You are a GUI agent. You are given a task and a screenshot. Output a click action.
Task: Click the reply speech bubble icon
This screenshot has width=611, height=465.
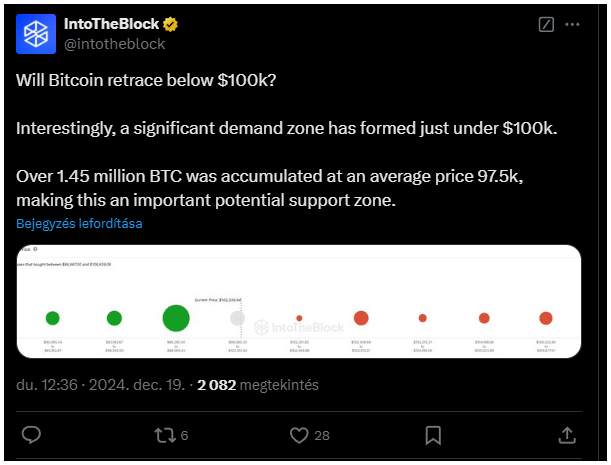coord(31,435)
